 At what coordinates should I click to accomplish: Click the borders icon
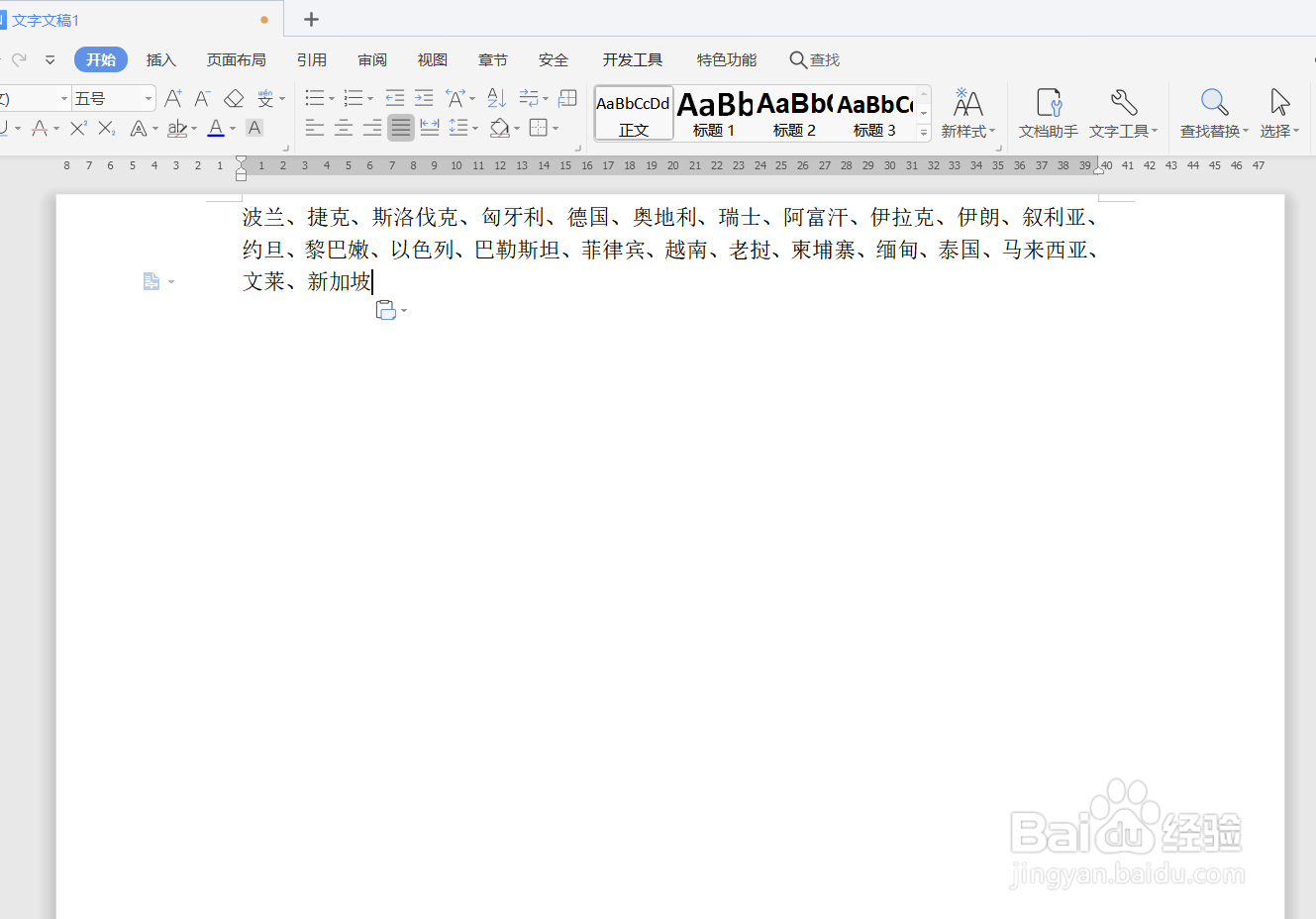(539, 128)
